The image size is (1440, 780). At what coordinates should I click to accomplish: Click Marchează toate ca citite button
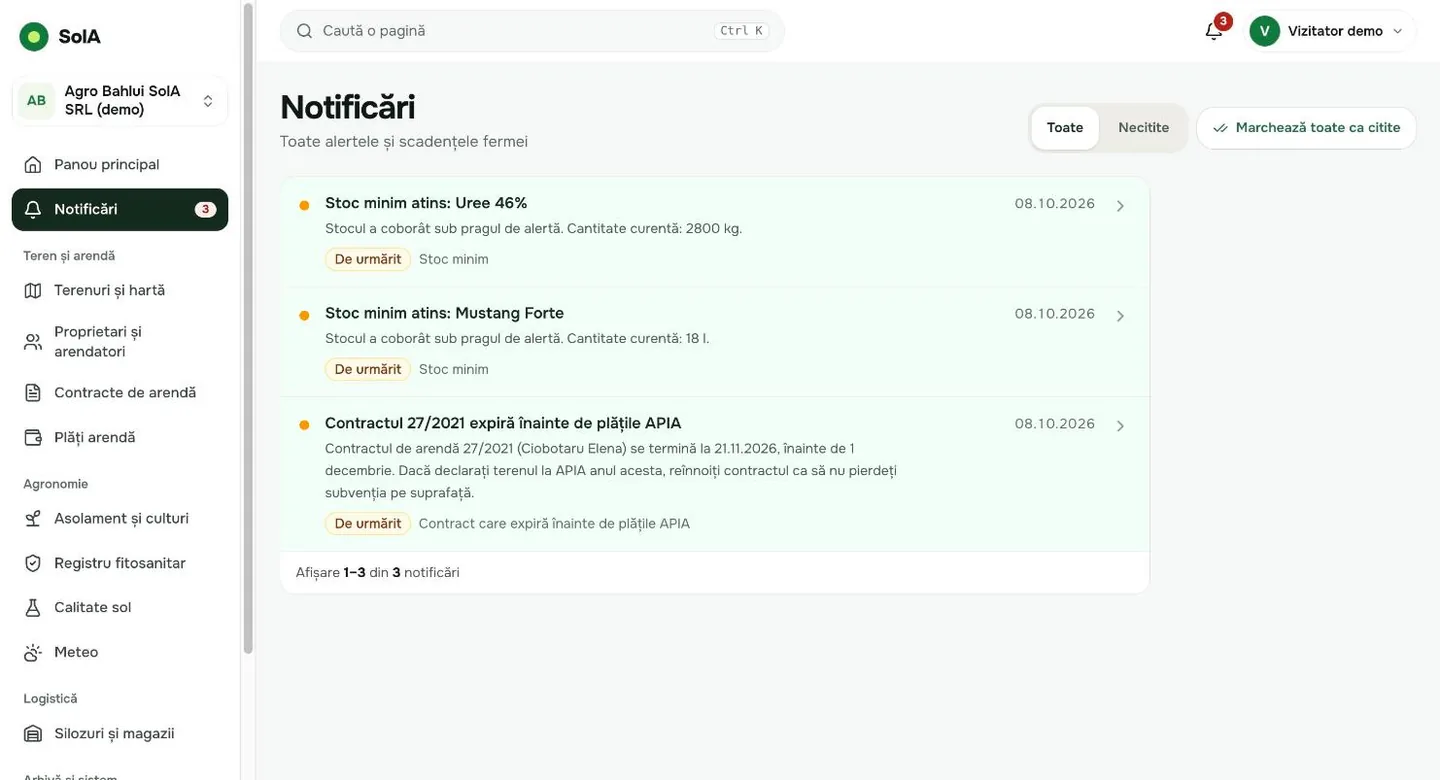pyautogui.click(x=1306, y=128)
